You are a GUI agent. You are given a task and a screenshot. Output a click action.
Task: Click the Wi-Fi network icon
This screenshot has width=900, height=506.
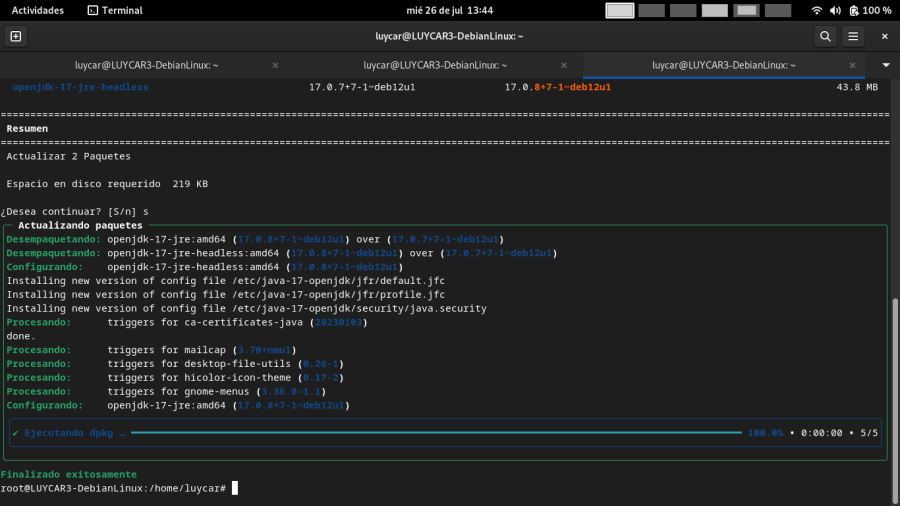point(817,10)
